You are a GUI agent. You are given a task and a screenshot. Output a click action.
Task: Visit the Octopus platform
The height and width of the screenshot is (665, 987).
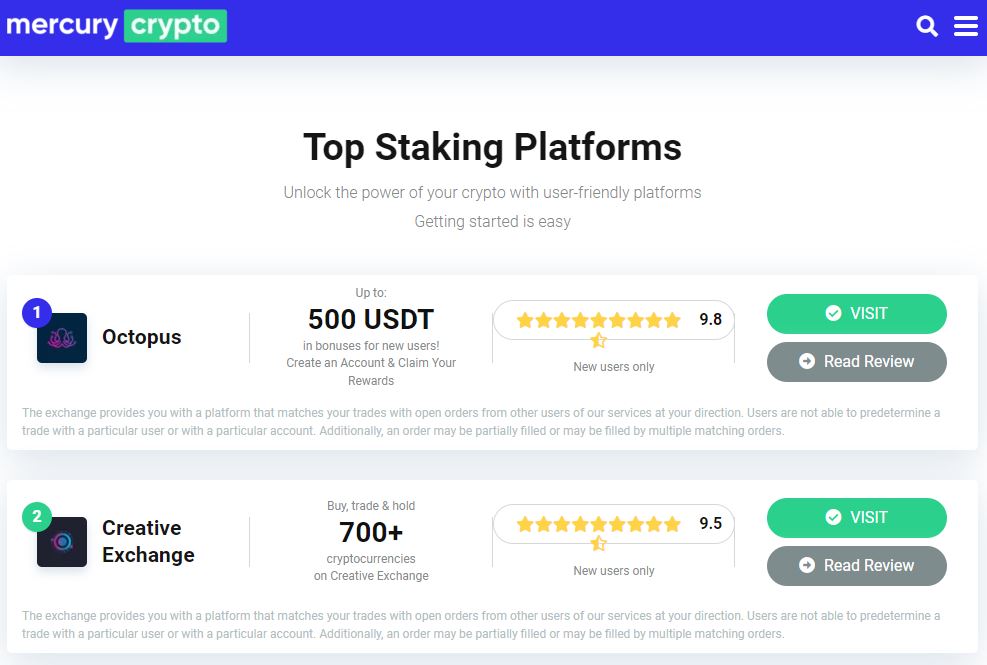(x=857, y=314)
